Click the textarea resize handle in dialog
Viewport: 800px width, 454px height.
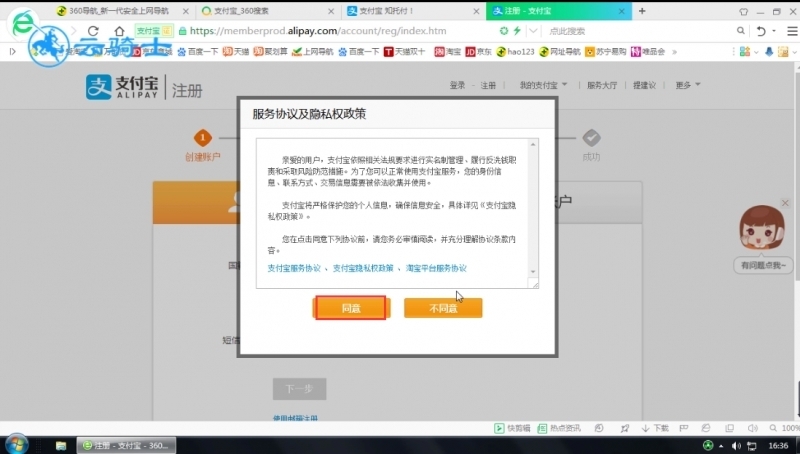pyautogui.click(x=533, y=283)
